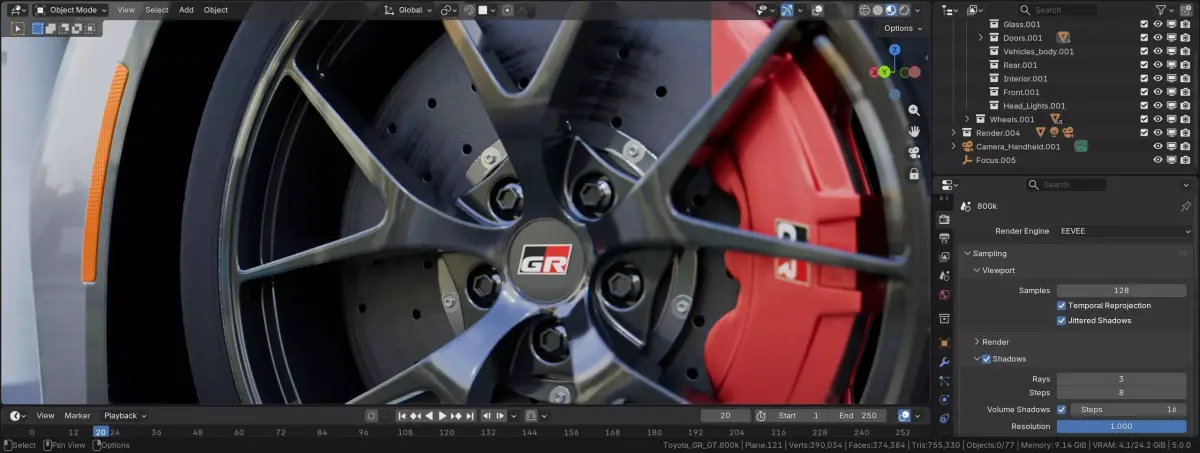The width and height of the screenshot is (1200, 453).
Task: Click the current frame field showing 20
Action: 726,416
